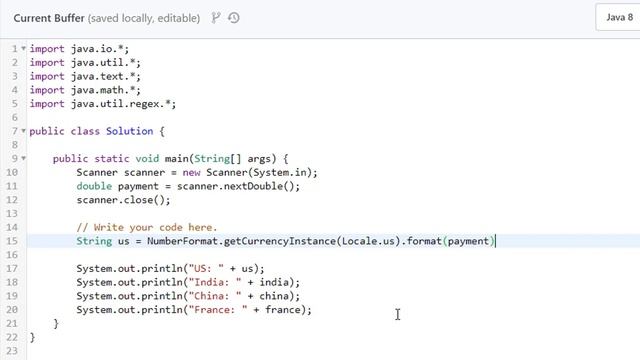Click println line with "China: "
Viewport: 640px width, 360px height.
tap(188, 296)
